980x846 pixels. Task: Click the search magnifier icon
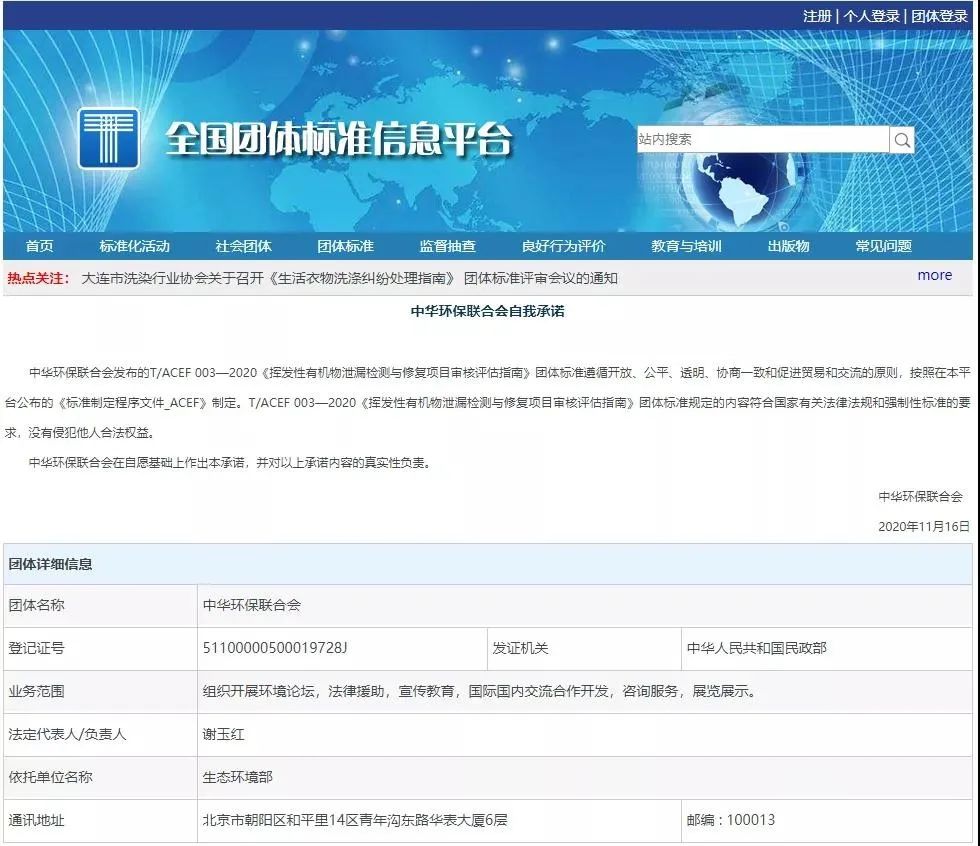click(902, 140)
